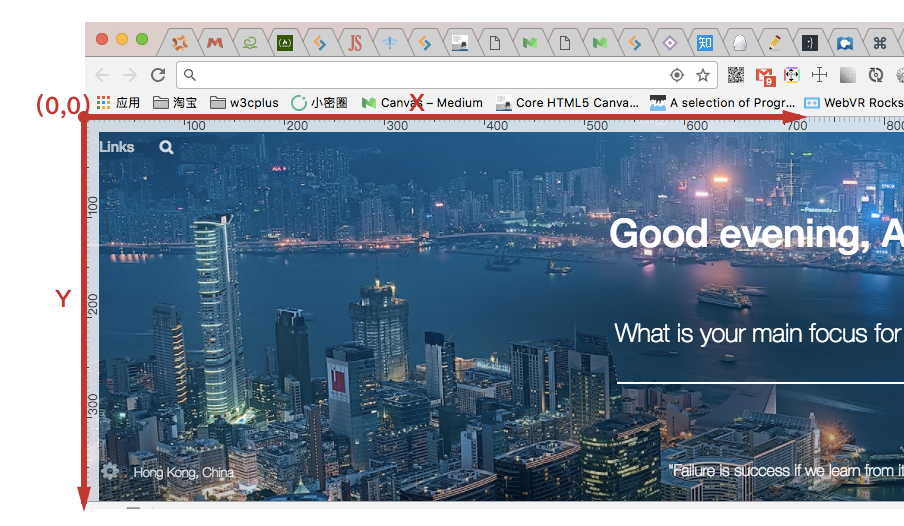Image resolution: width=904 pixels, height=526 pixels.
Task: Open the 应用 apps grid in bookmarks bar
Action: click(x=118, y=103)
